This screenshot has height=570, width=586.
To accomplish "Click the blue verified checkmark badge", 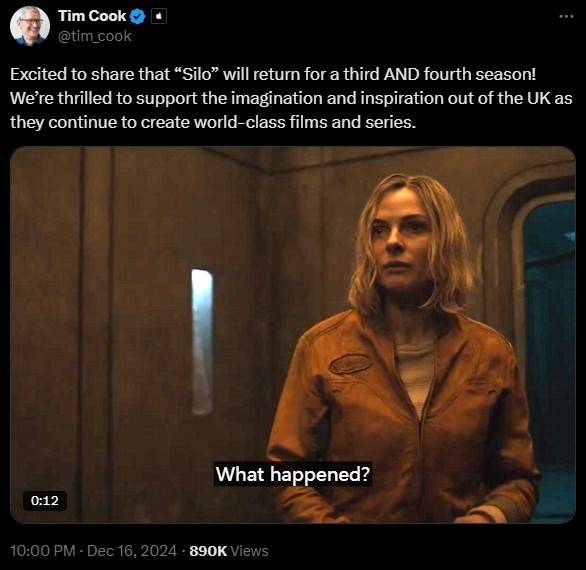I will (138, 16).
